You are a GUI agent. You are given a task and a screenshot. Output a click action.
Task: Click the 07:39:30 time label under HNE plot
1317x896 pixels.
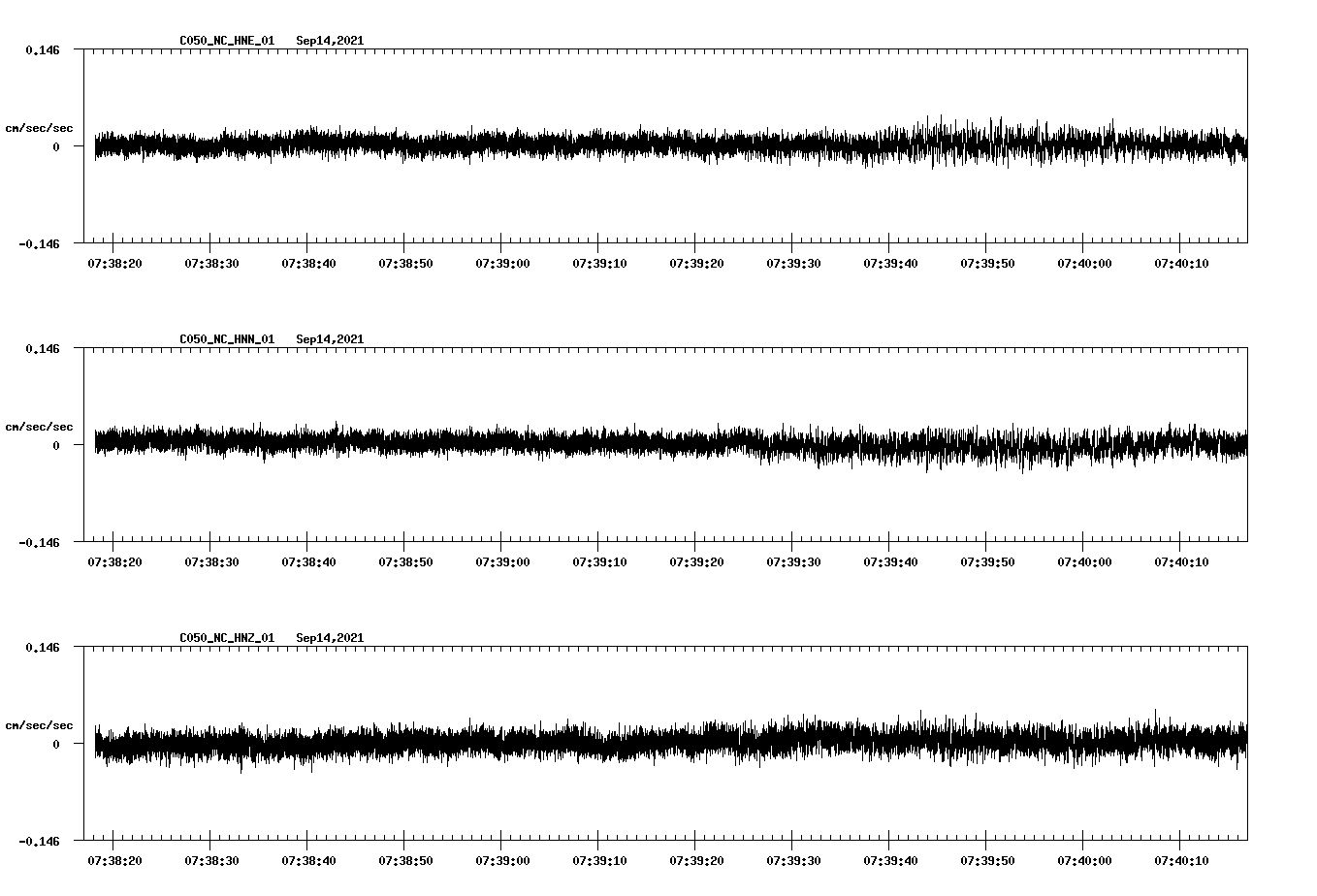tap(793, 264)
